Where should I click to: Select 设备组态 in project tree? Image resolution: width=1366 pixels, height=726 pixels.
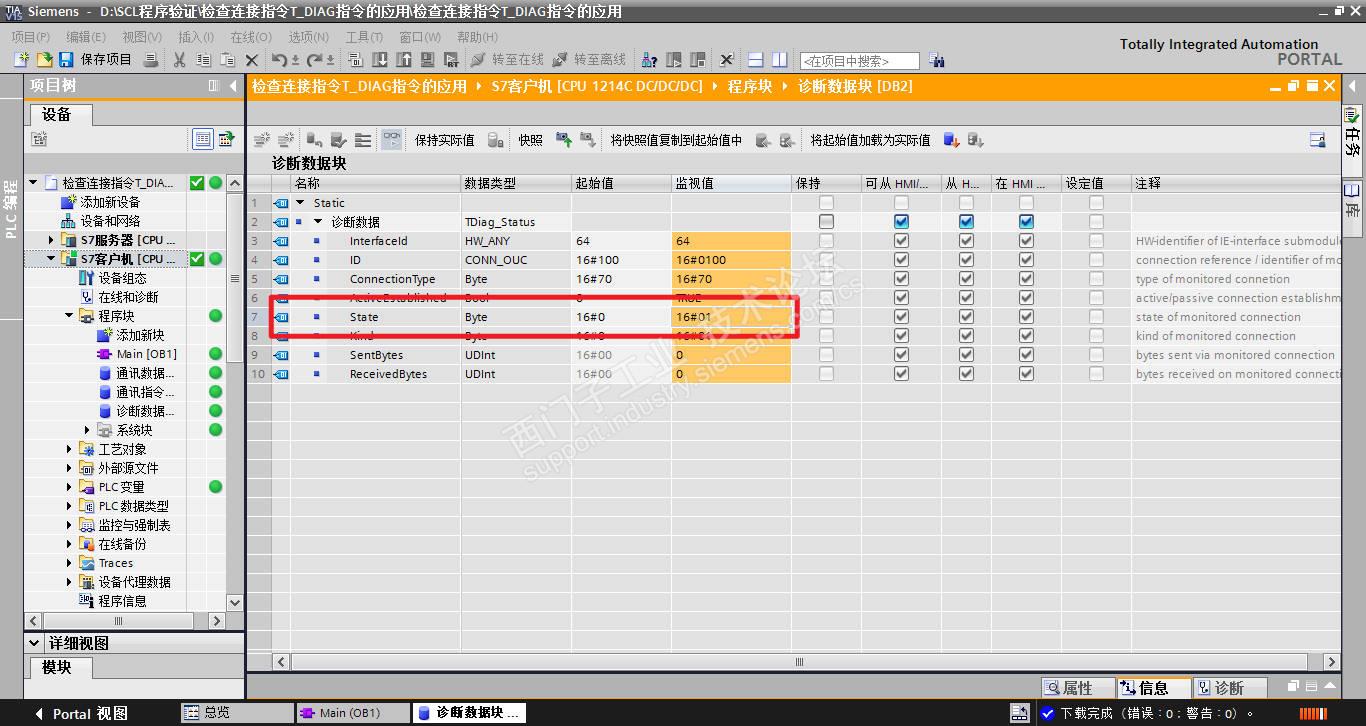tap(122, 278)
